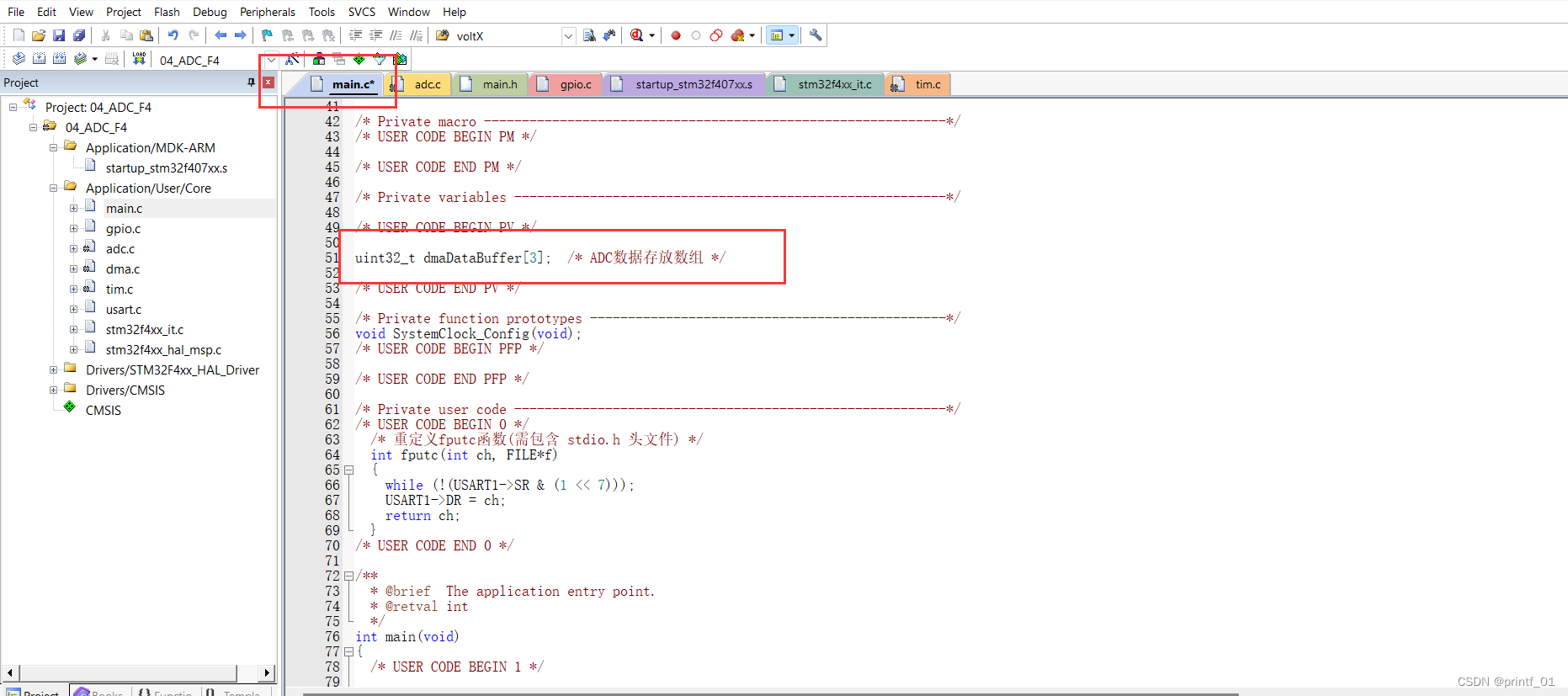Select the CMSIS component item
1568x696 pixels.
coord(103,411)
